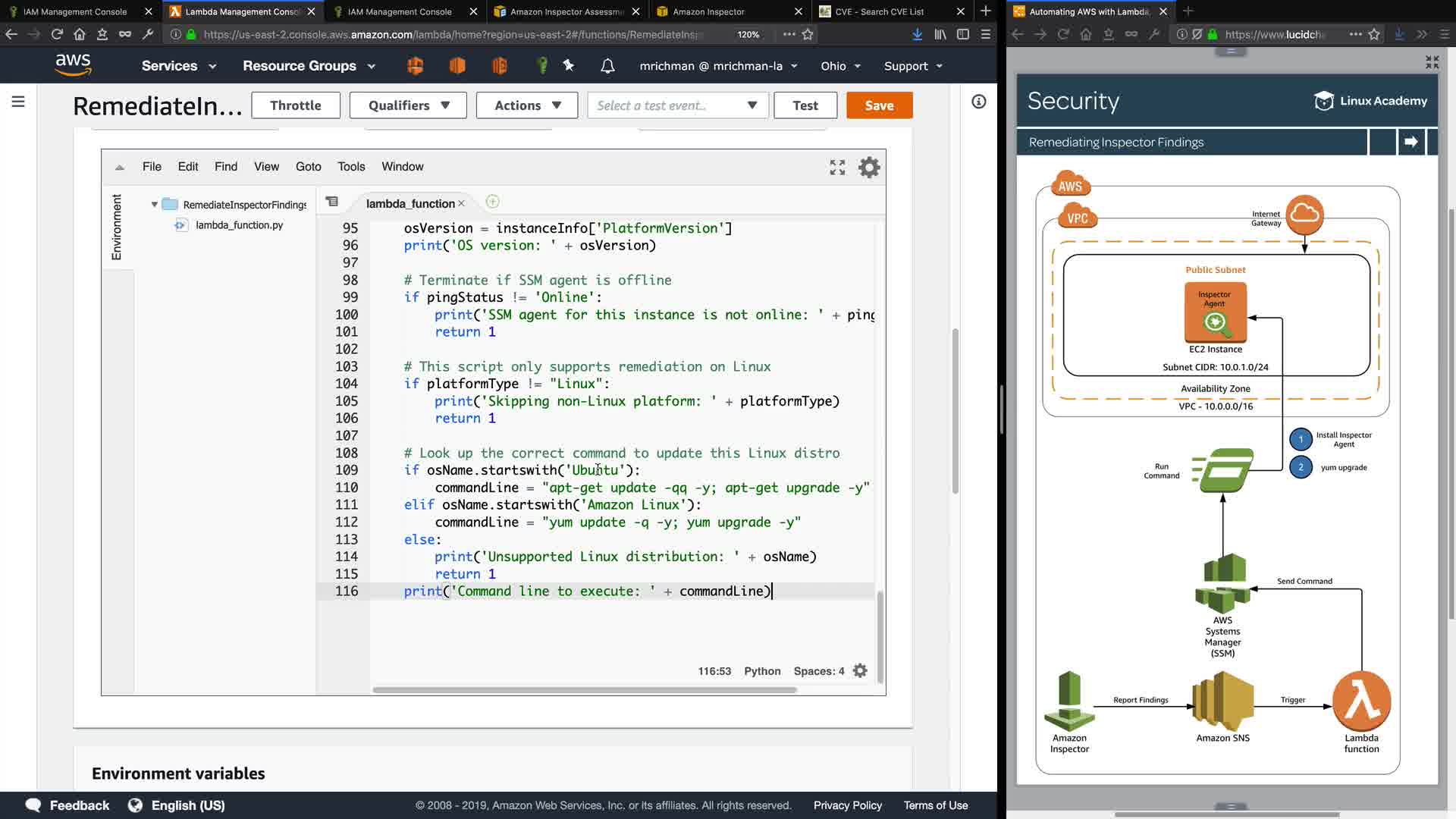
Task: Click the AWS notifications bell
Action: 607,66
